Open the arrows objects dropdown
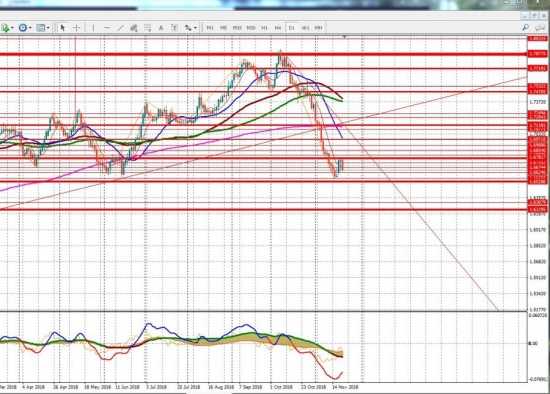The width and height of the screenshot is (550, 394). tap(195, 28)
